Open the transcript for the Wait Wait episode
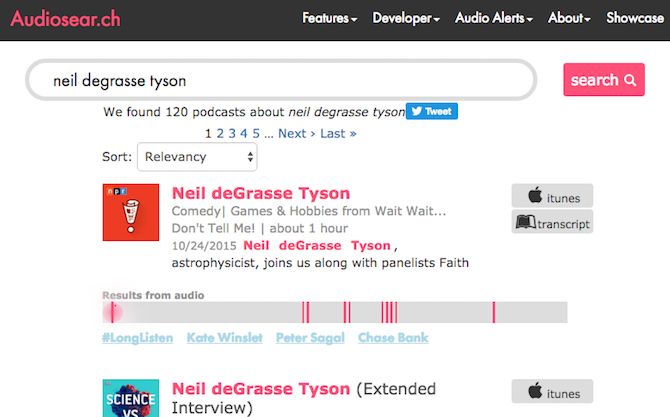 pos(552,221)
